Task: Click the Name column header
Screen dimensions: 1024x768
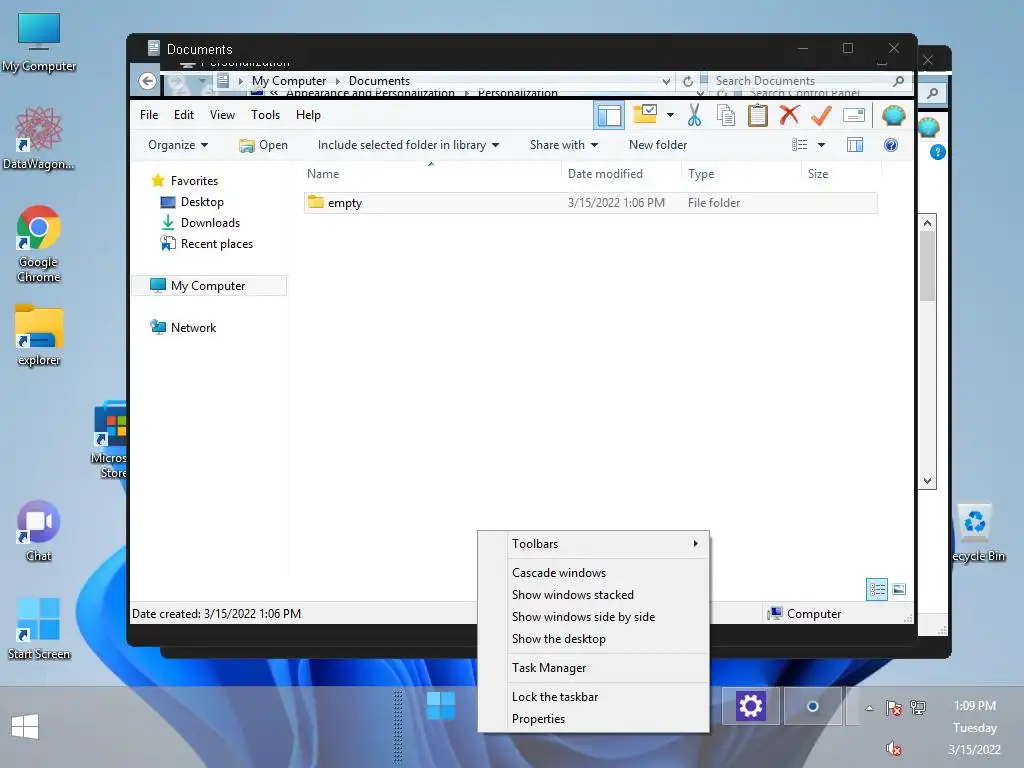Action: click(x=431, y=174)
